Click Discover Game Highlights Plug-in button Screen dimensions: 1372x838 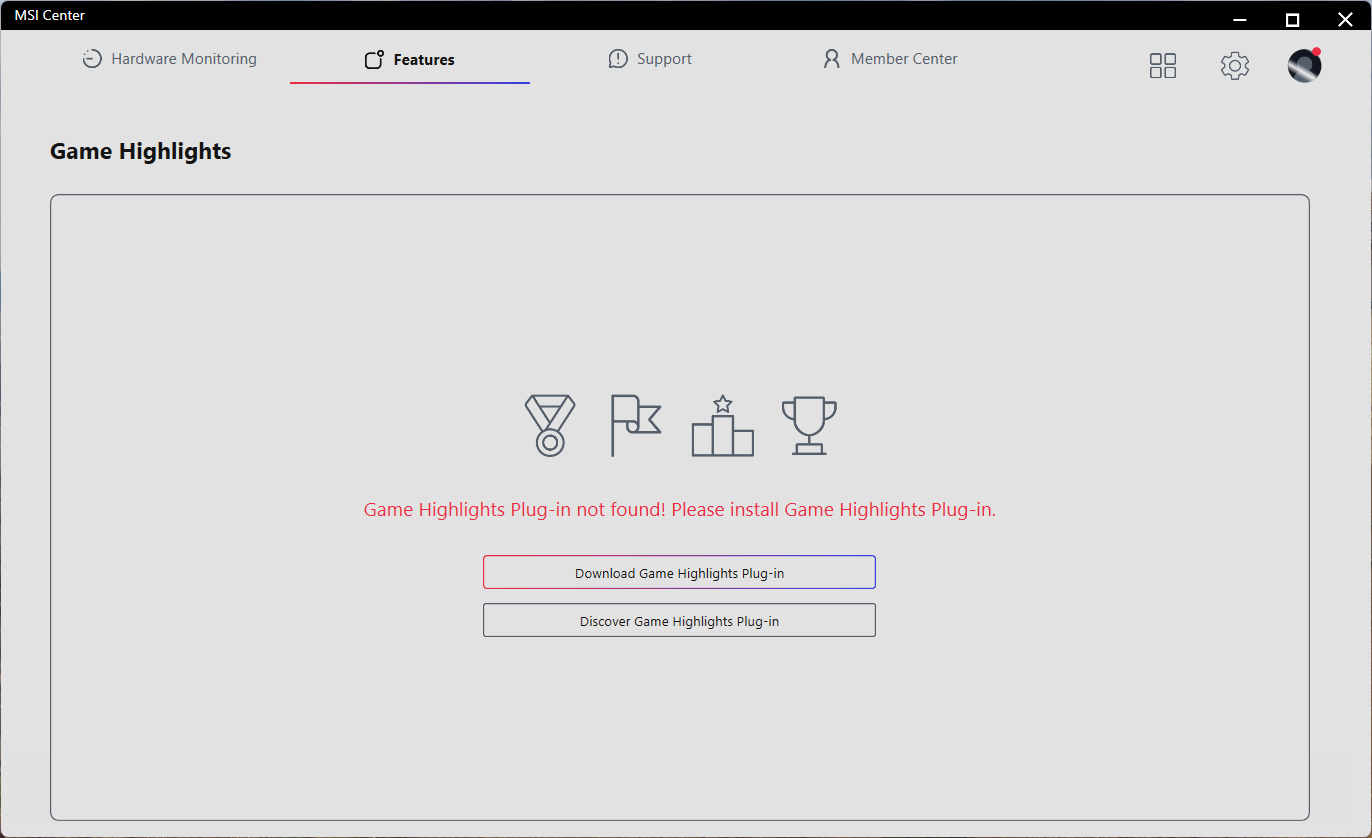pos(679,620)
